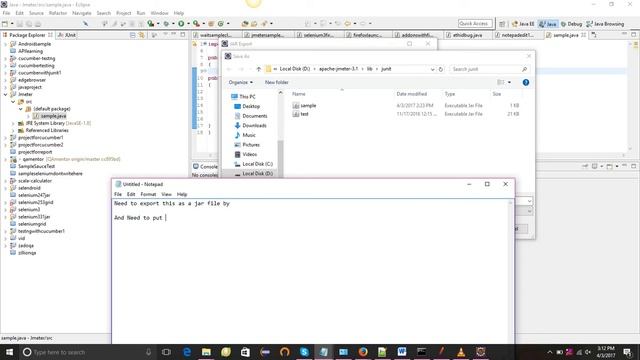The image size is (640, 360).
Task: Open the Windows Store taskbar icon
Action: coord(245,352)
